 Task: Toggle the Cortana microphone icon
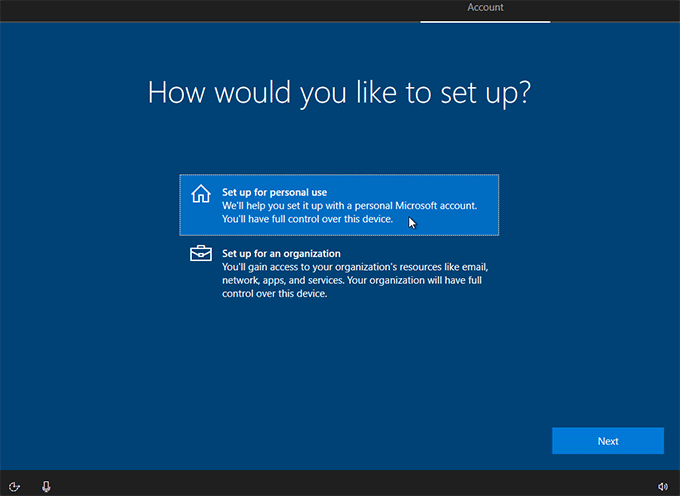pos(46,486)
